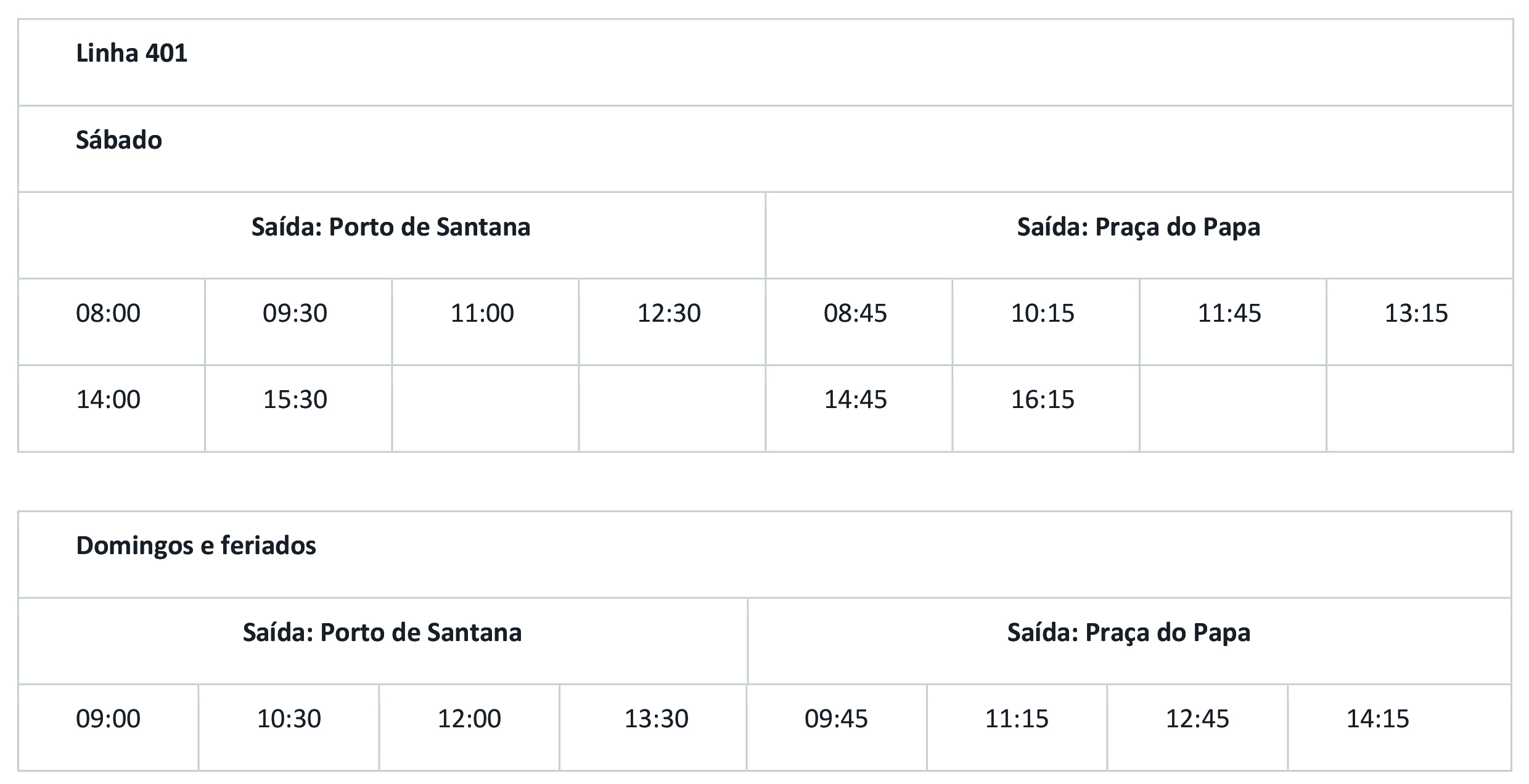Click Sunday's Saída: Porto de Santana header
The width and height of the screenshot is (1529, 784).
(x=382, y=633)
